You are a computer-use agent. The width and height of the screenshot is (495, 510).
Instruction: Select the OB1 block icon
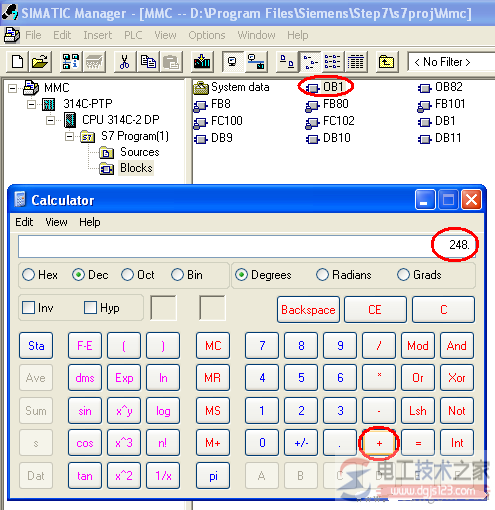click(x=312, y=88)
